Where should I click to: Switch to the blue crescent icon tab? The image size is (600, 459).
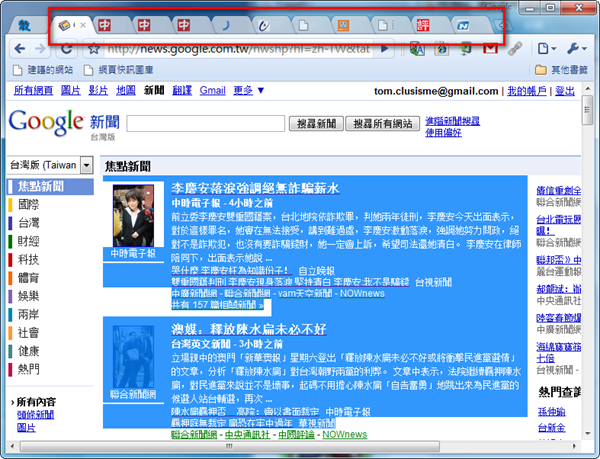225,26
